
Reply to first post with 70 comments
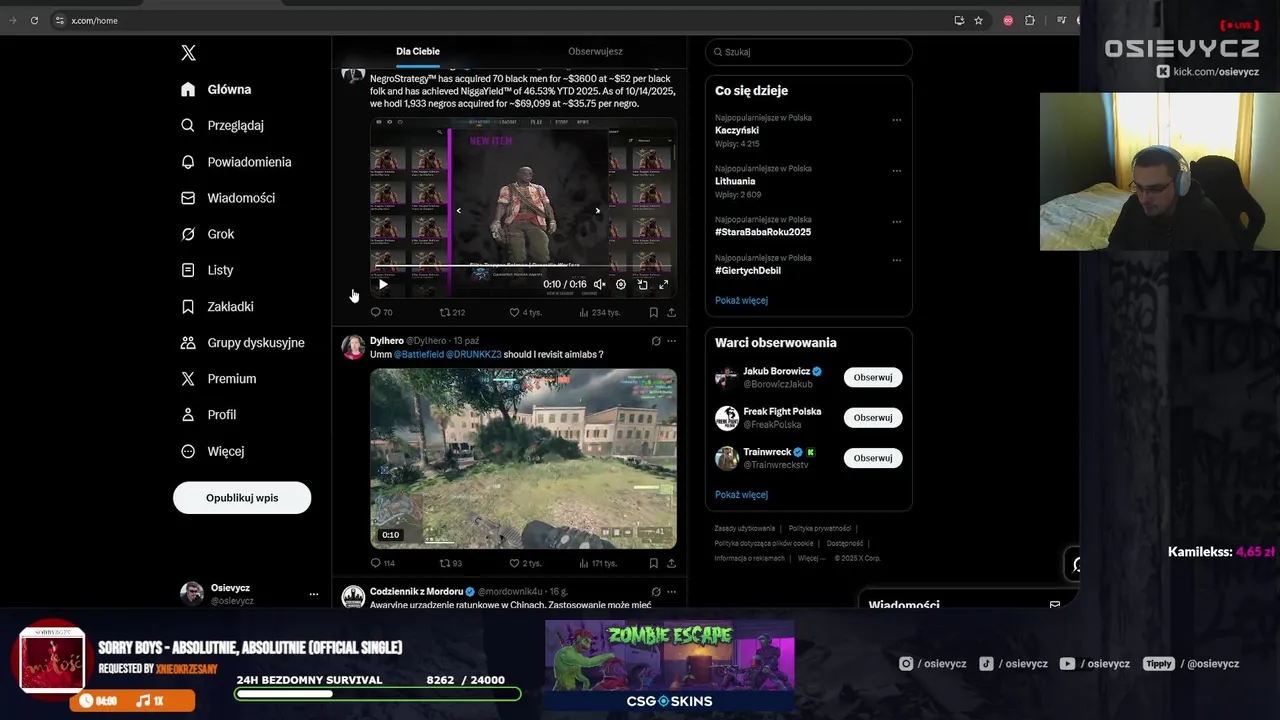click(381, 312)
